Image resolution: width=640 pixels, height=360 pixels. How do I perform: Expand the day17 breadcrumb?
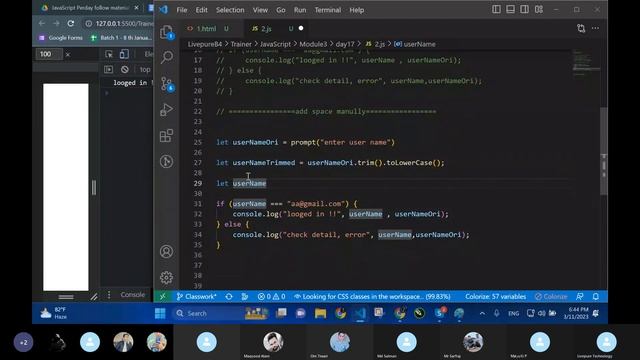click(x=345, y=44)
